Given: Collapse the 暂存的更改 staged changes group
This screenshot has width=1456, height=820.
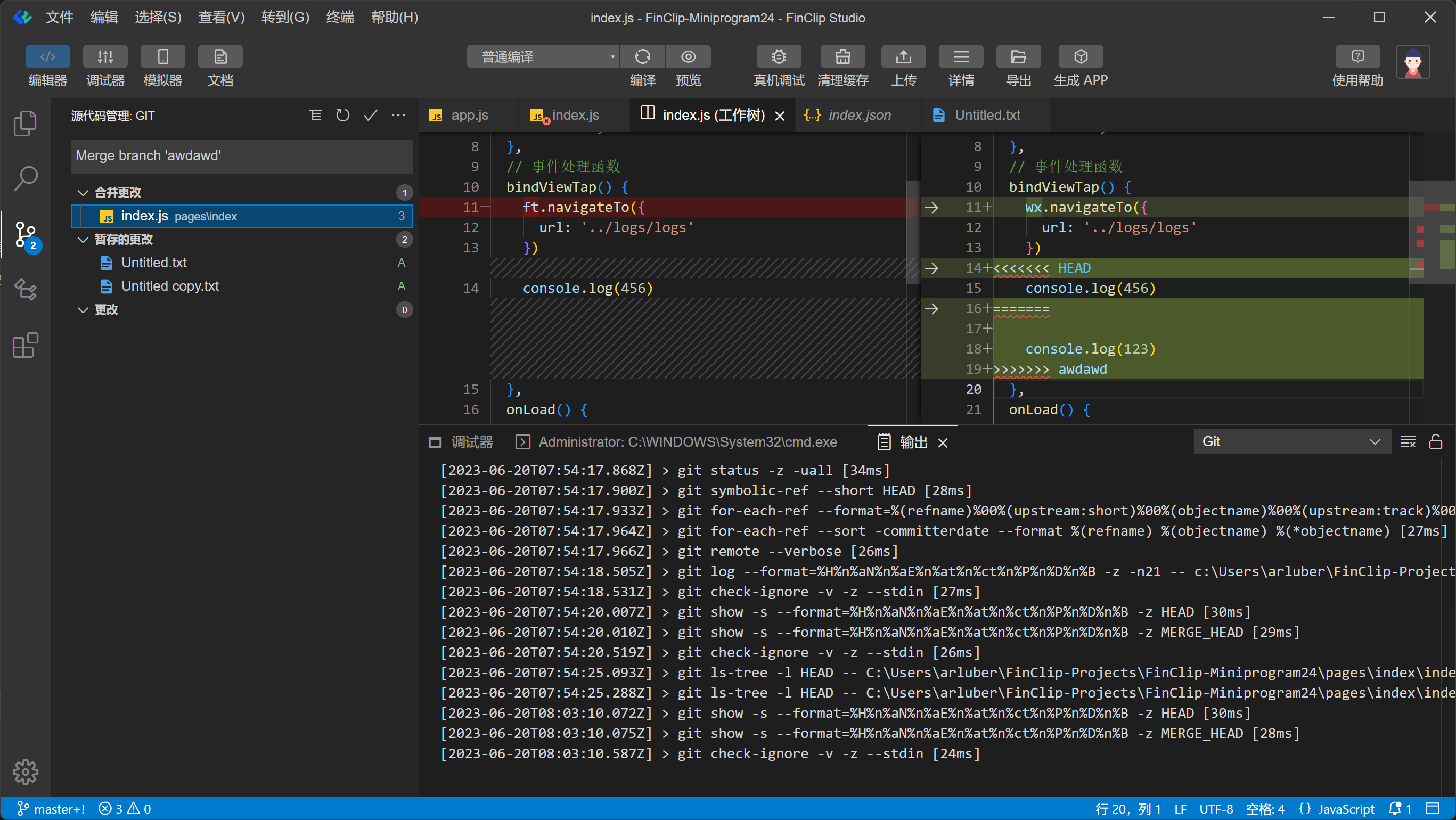Looking at the screenshot, I should [x=83, y=240].
